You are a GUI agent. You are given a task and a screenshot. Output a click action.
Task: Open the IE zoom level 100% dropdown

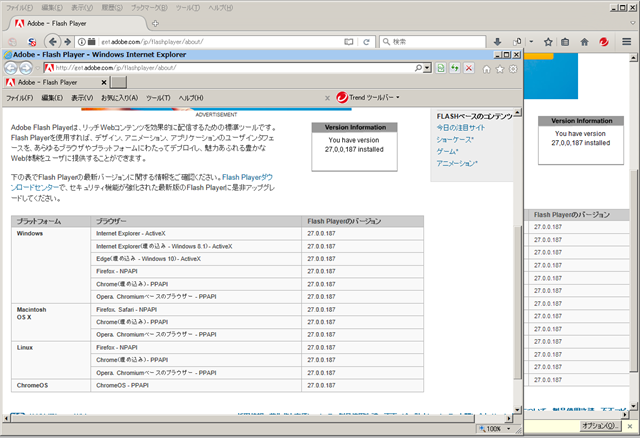[509, 429]
